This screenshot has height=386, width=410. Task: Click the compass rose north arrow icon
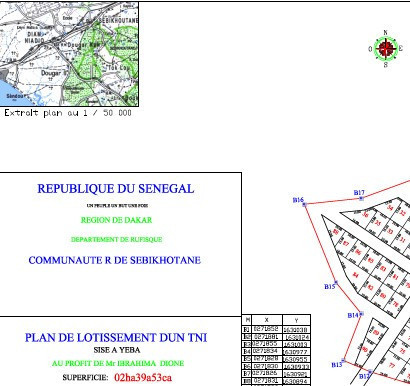(x=385, y=48)
